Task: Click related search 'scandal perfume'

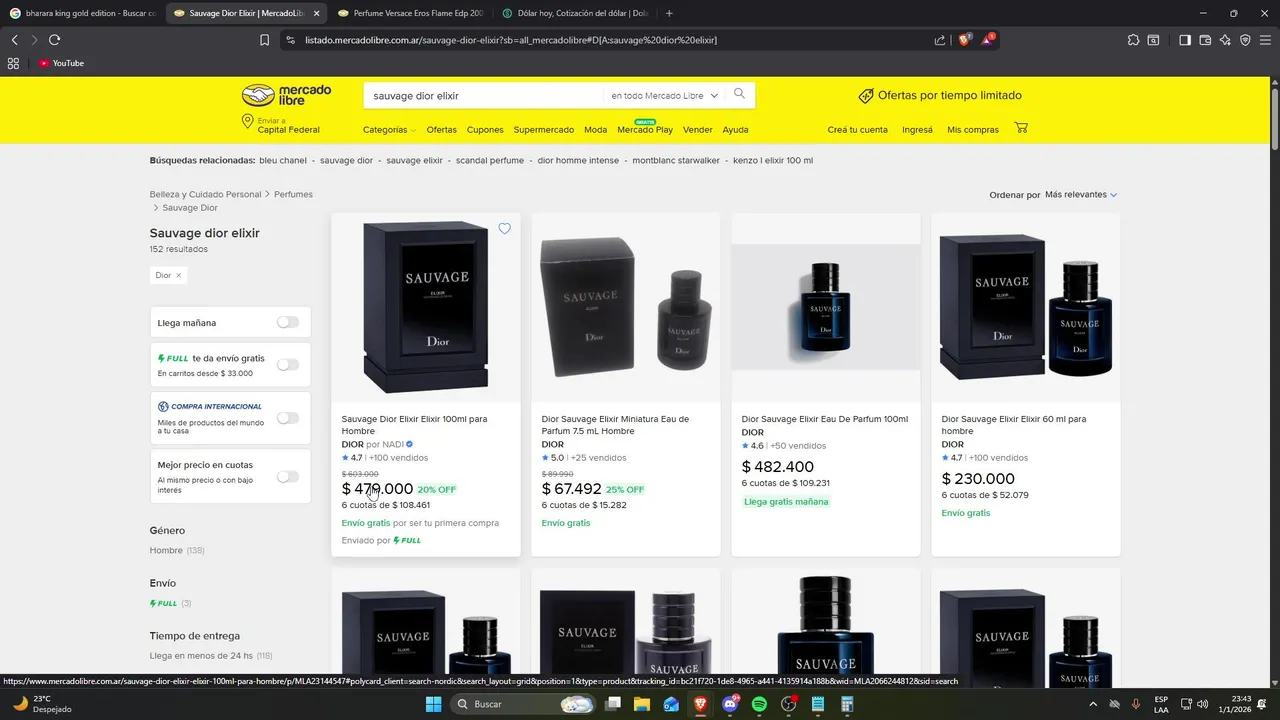Action: [490, 160]
